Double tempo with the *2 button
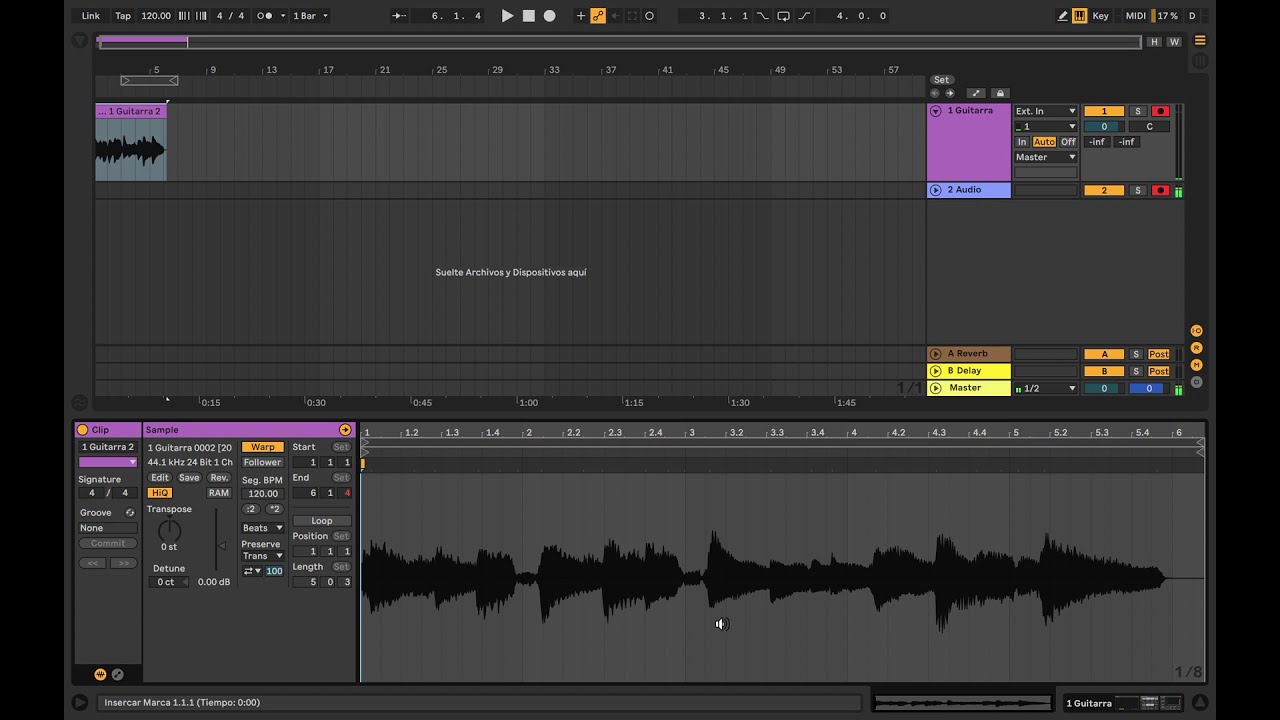This screenshot has height=720, width=1280. pos(275,509)
